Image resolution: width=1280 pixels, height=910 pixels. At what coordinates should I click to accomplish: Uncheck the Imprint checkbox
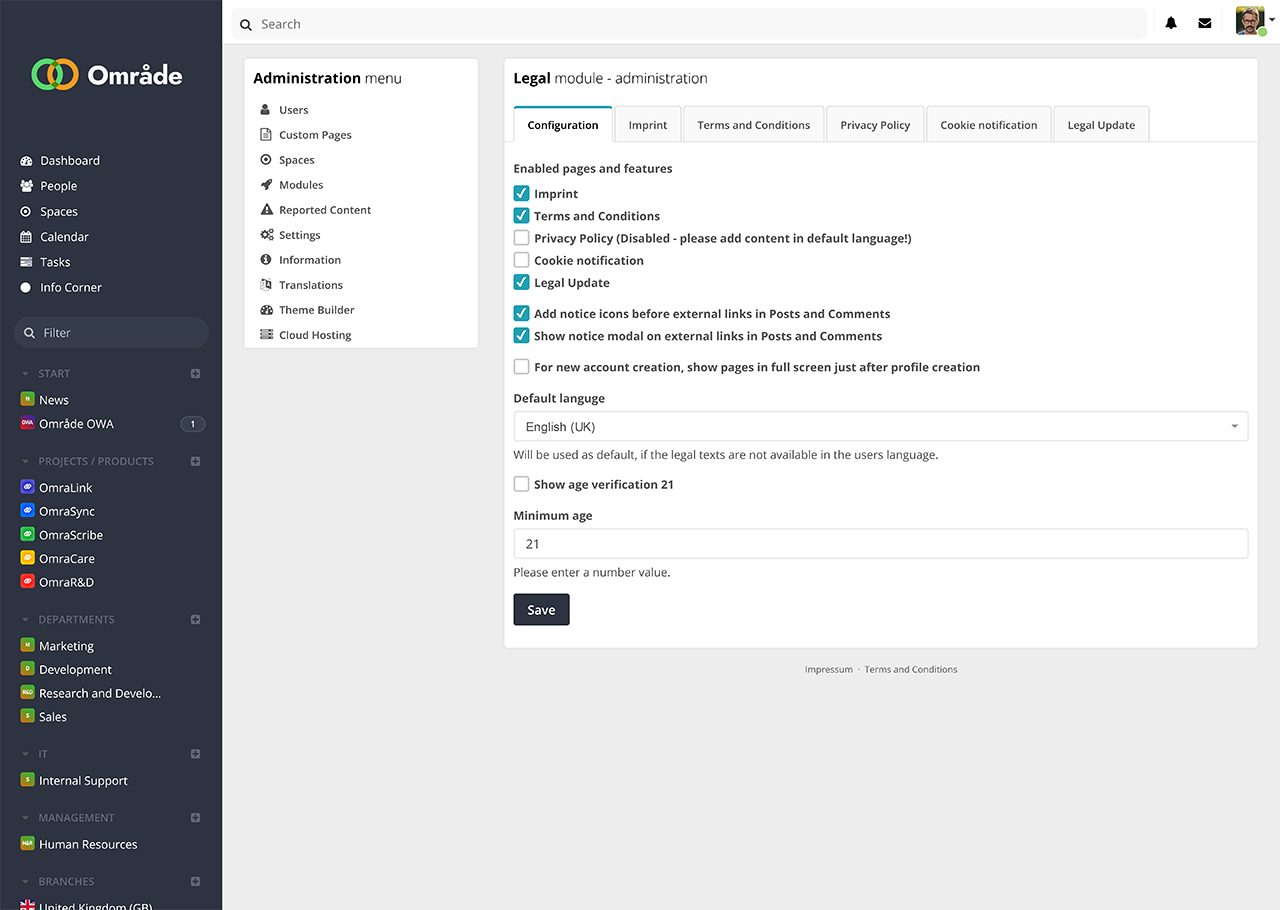tap(521, 193)
